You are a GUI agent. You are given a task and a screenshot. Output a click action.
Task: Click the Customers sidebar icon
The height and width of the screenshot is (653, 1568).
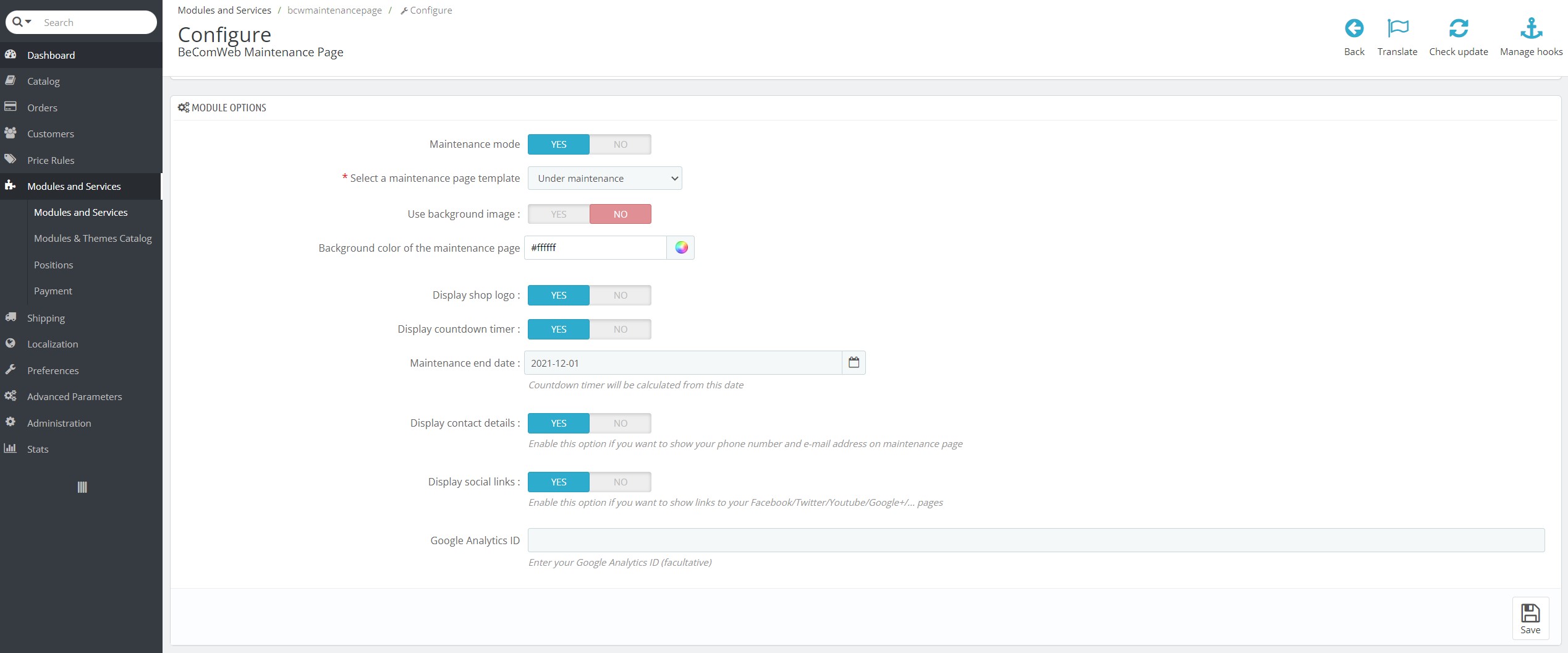click(11, 133)
